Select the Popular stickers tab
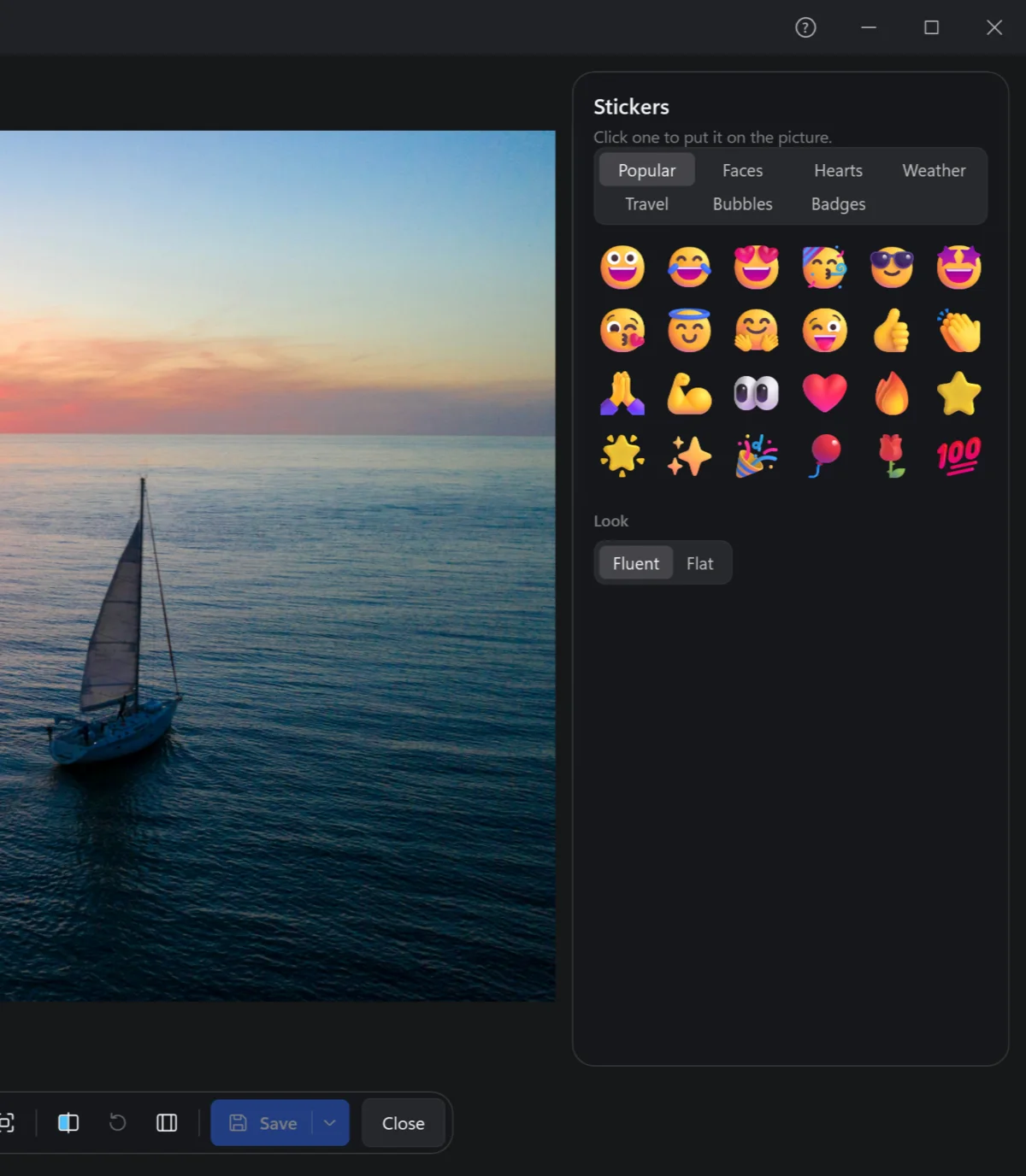Image resolution: width=1026 pixels, height=1176 pixels. pos(646,170)
